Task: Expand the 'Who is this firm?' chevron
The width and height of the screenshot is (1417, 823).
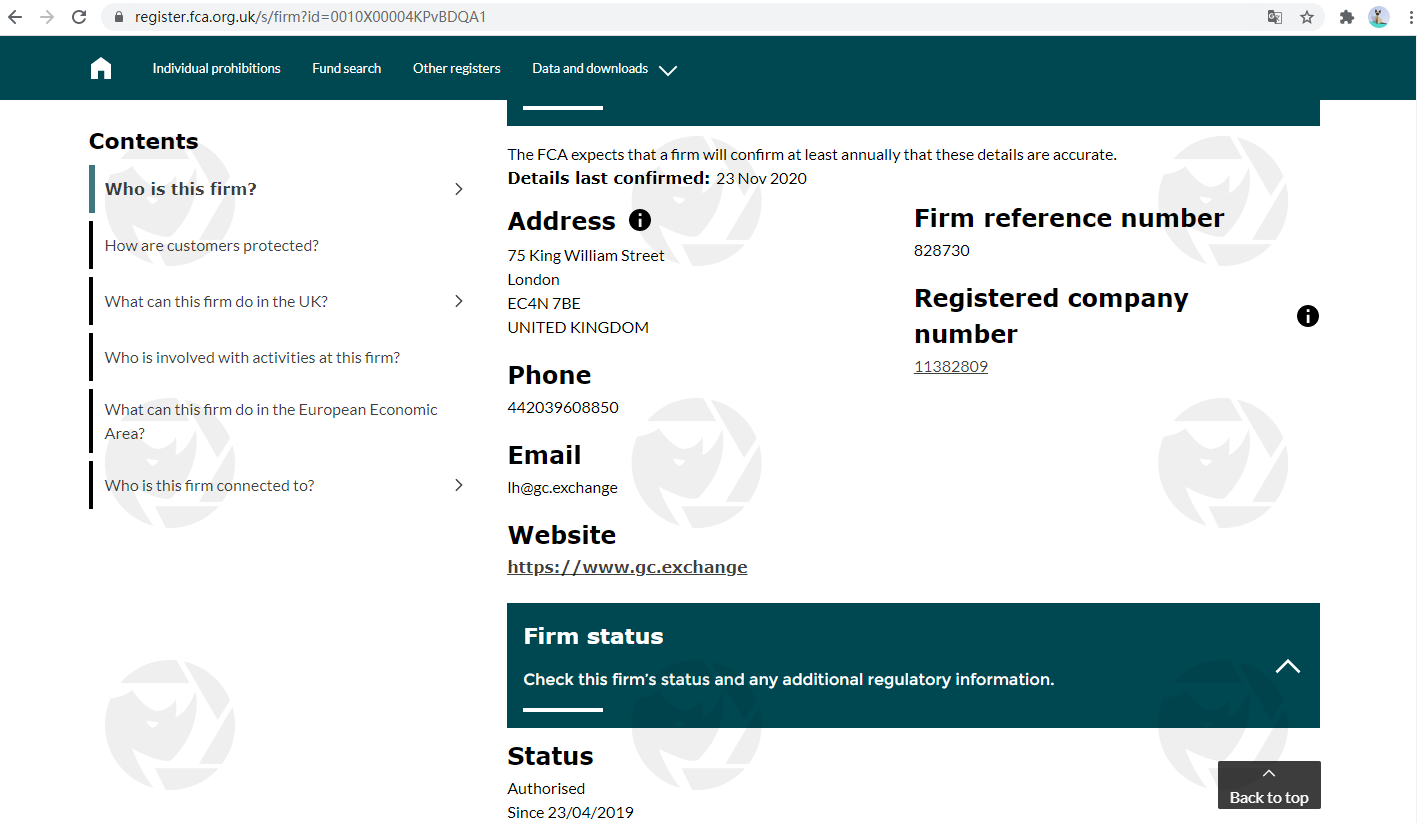Action: pos(459,189)
